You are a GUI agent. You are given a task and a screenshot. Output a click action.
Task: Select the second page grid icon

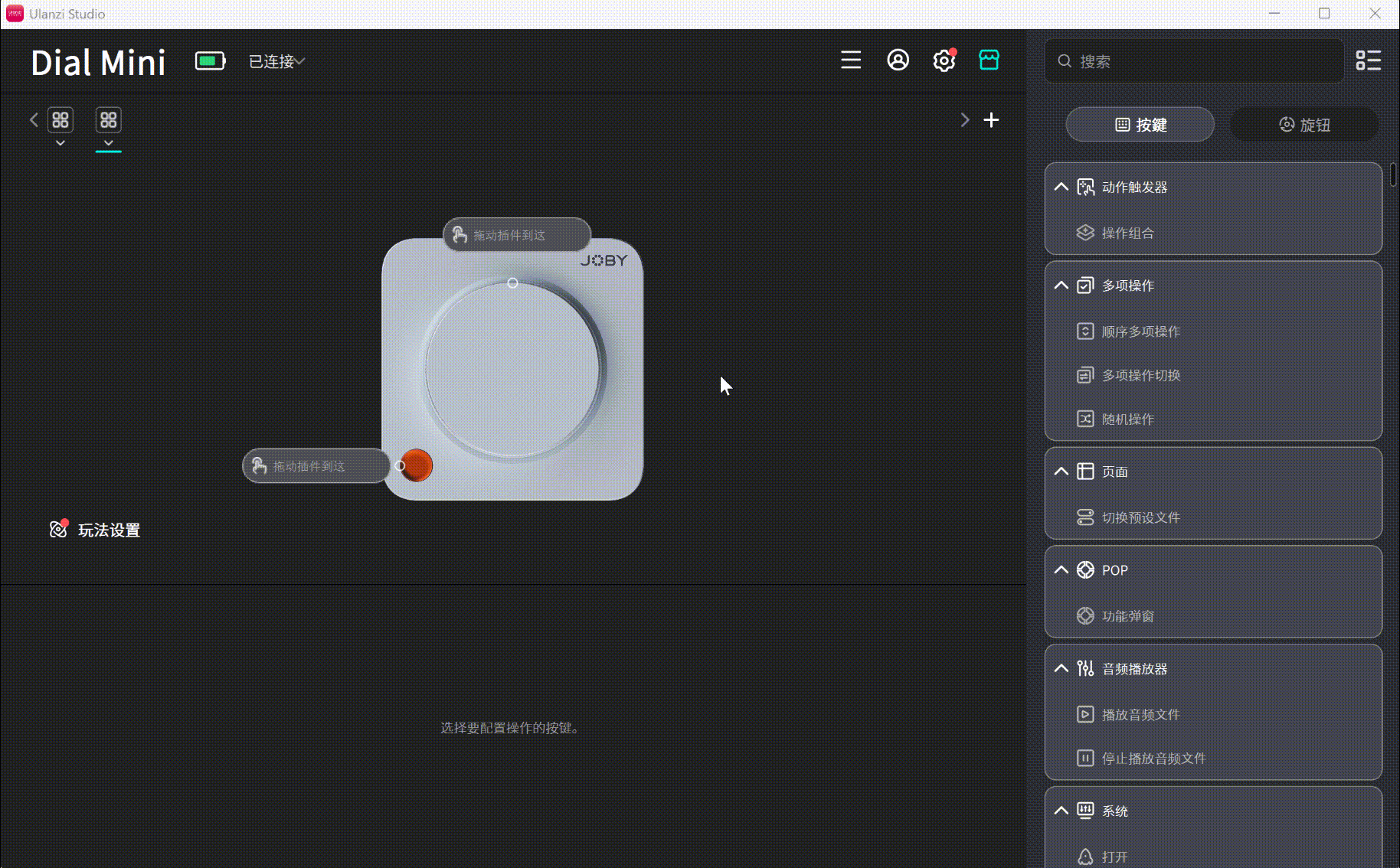tap(109, 119)
